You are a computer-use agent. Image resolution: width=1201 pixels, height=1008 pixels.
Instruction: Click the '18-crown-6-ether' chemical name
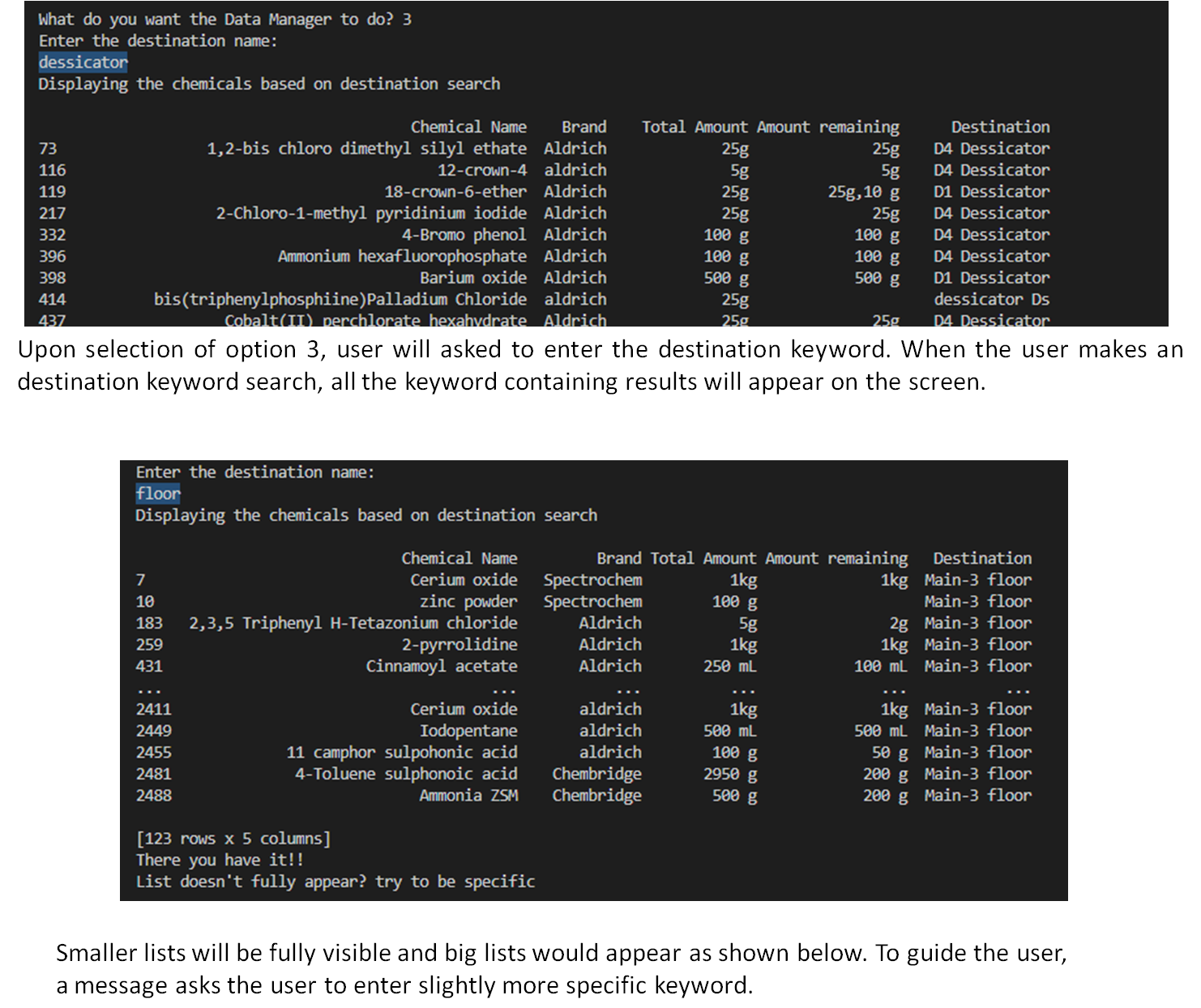pos(455,192)
